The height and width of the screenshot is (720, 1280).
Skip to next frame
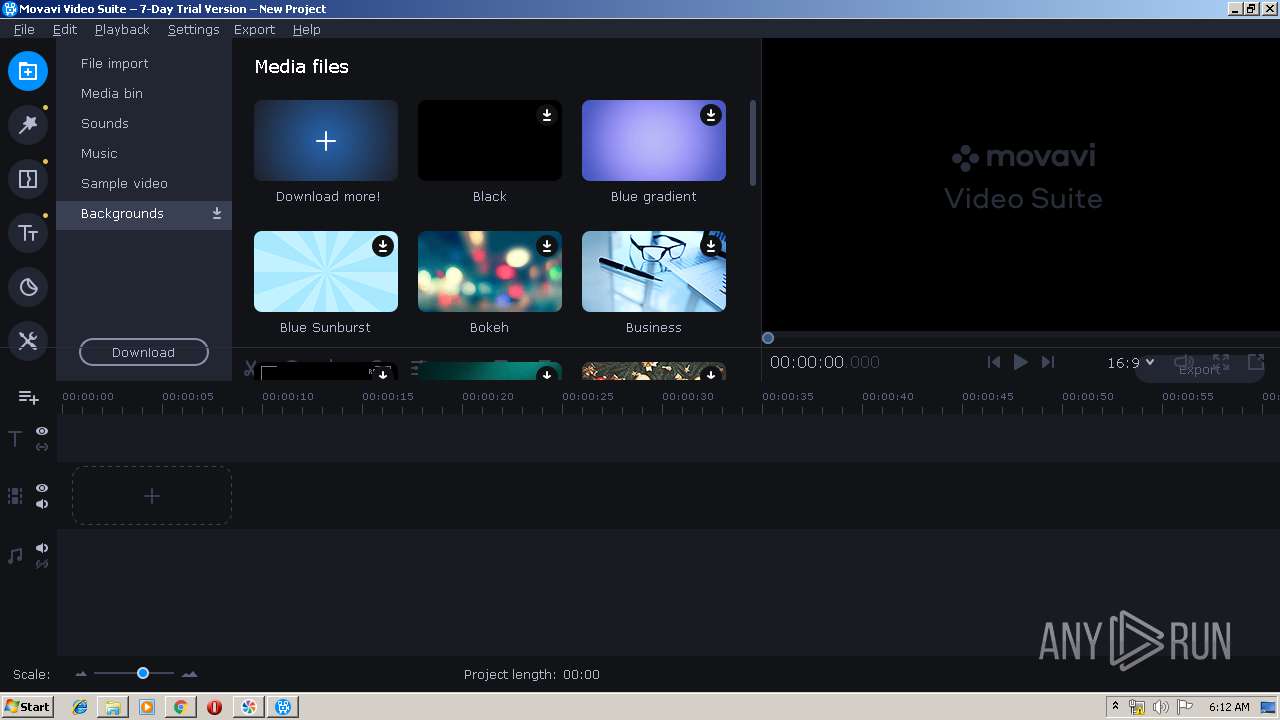pyautogui.click(x=1047, y=362)
